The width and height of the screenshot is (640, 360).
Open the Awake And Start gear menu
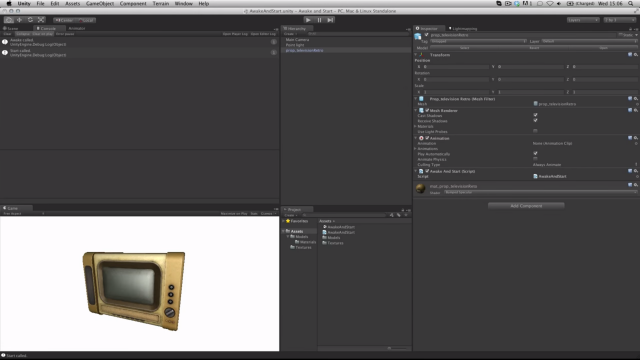(636, 171)
